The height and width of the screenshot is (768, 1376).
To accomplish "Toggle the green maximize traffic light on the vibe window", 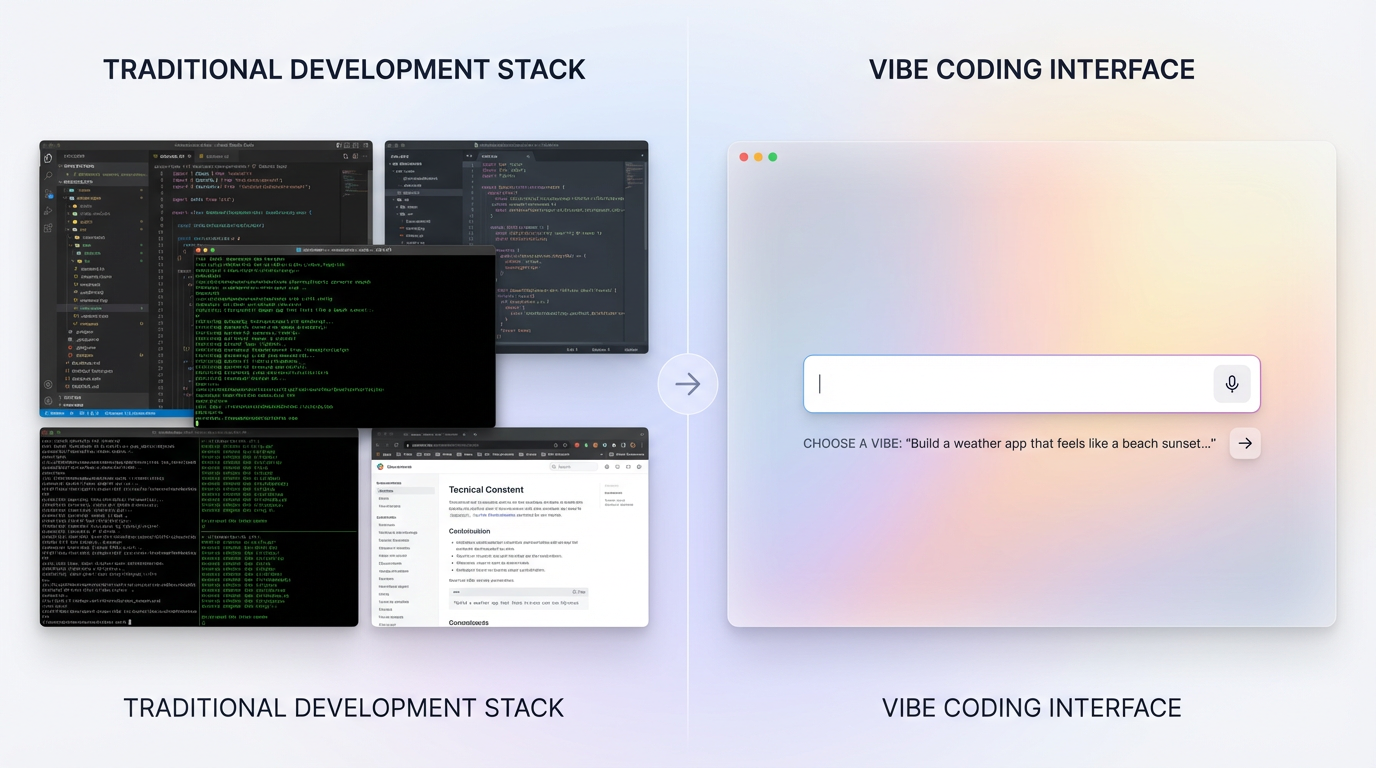I will (771, 157).
